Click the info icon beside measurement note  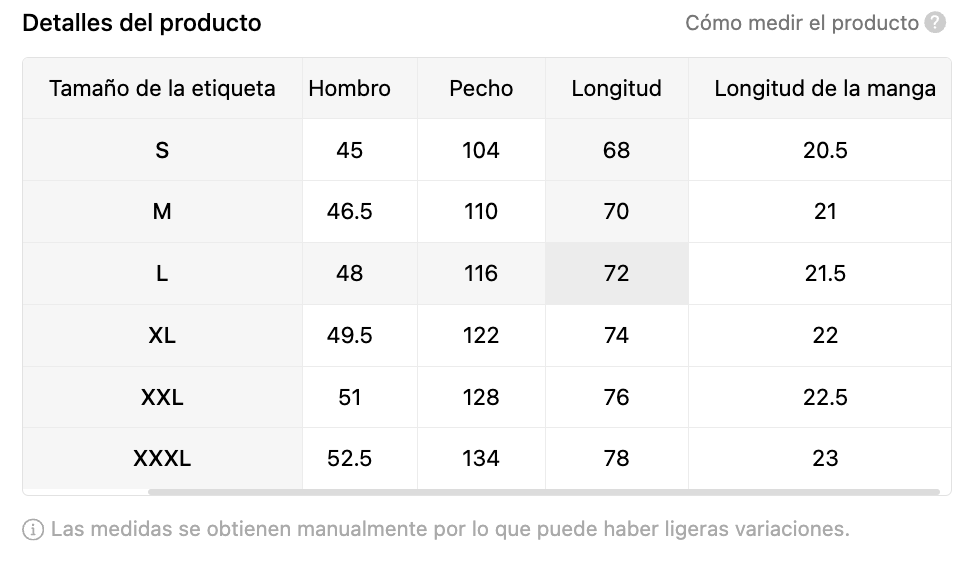pos(33,529)
